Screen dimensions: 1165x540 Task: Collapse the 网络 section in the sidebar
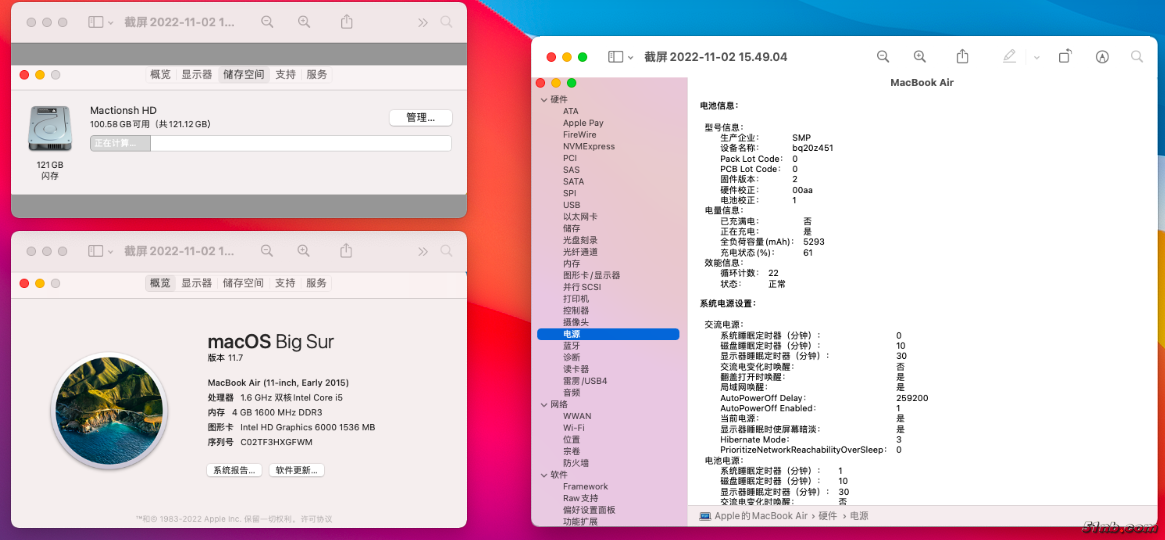pyautogui.click(x=544, y=404)
